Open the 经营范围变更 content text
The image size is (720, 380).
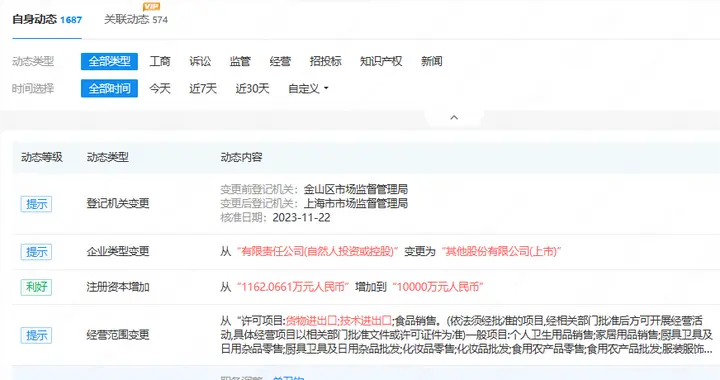point(467,335)
